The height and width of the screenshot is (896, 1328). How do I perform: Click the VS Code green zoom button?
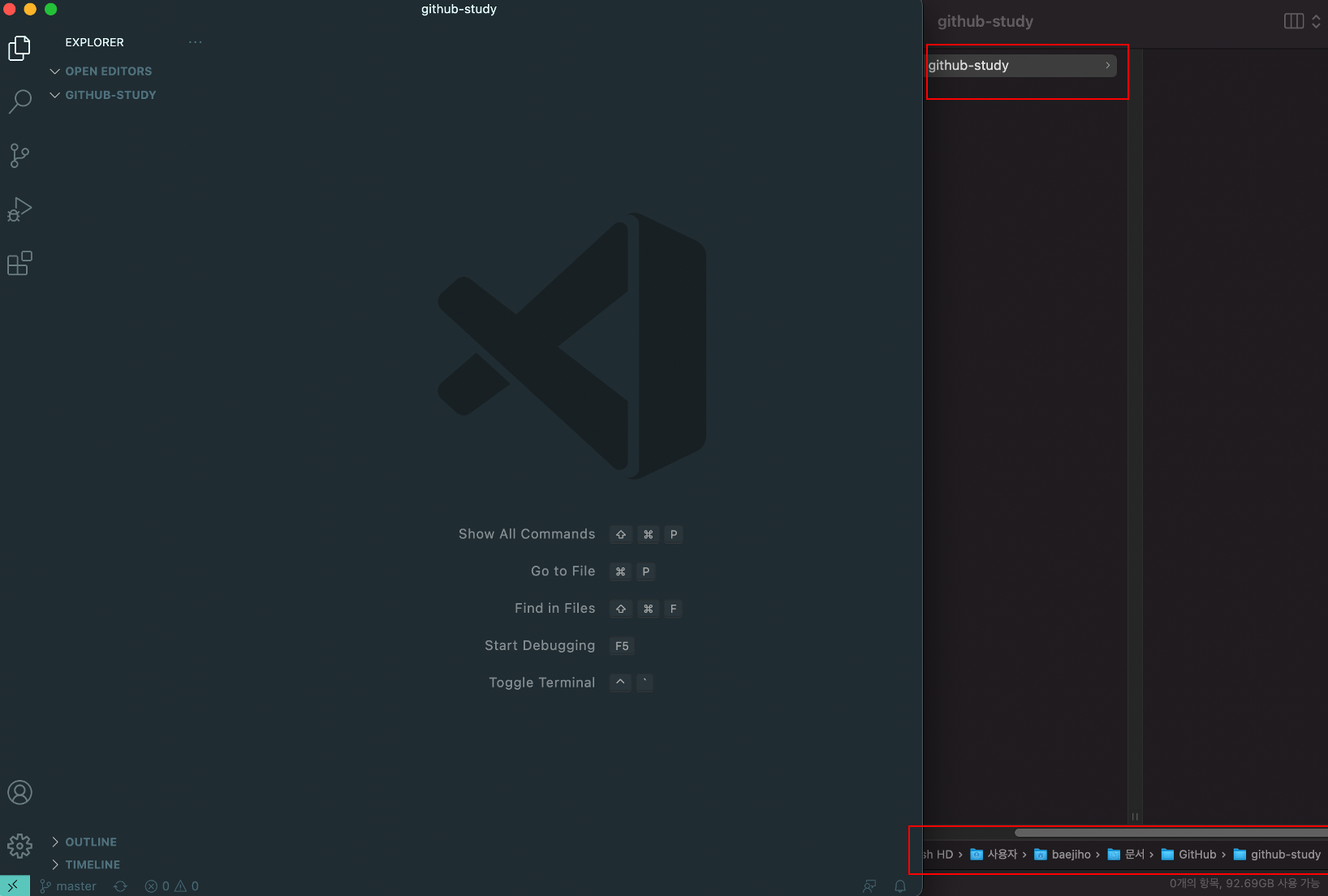51,9
